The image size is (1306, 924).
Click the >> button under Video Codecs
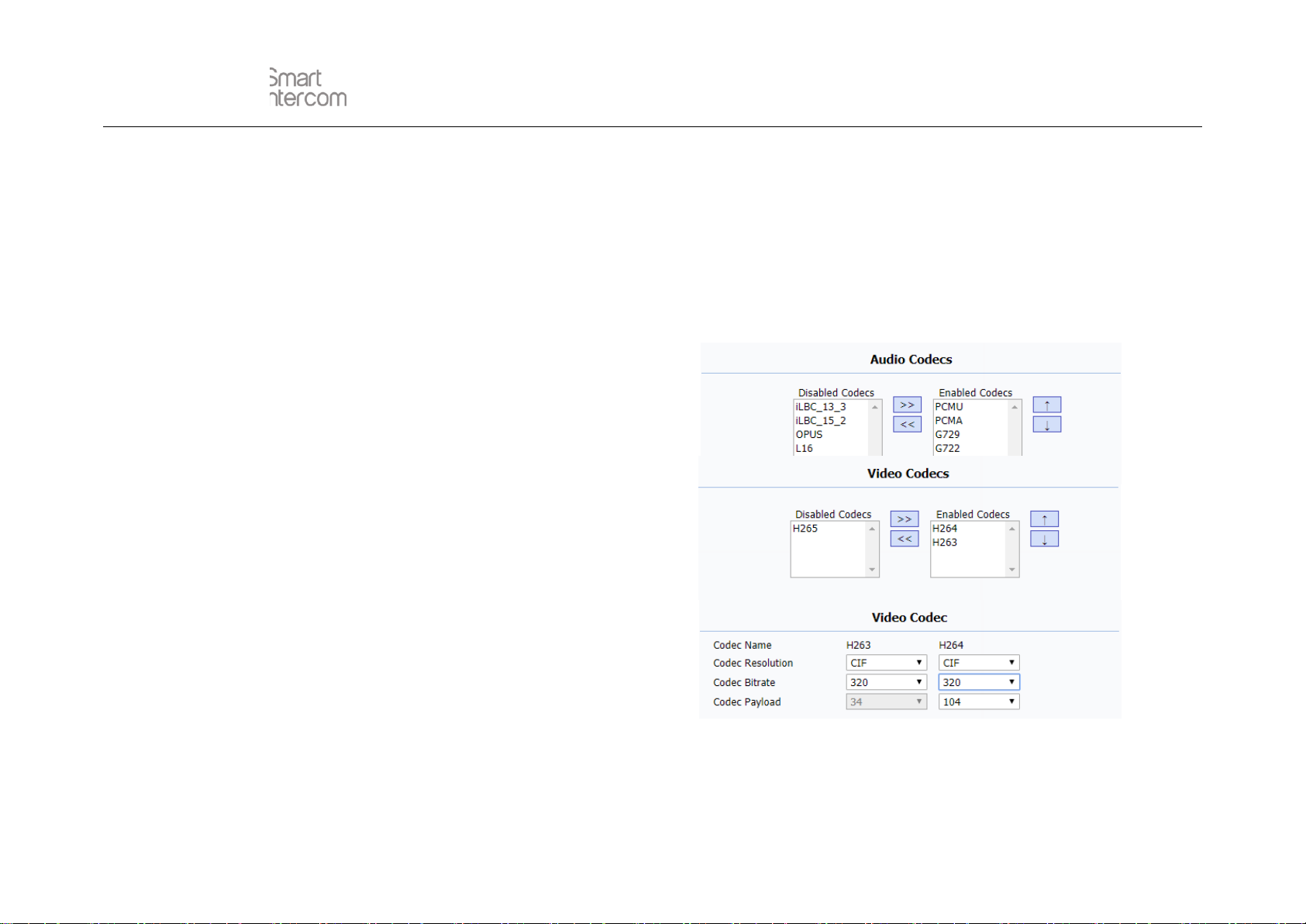click(904, 519)
